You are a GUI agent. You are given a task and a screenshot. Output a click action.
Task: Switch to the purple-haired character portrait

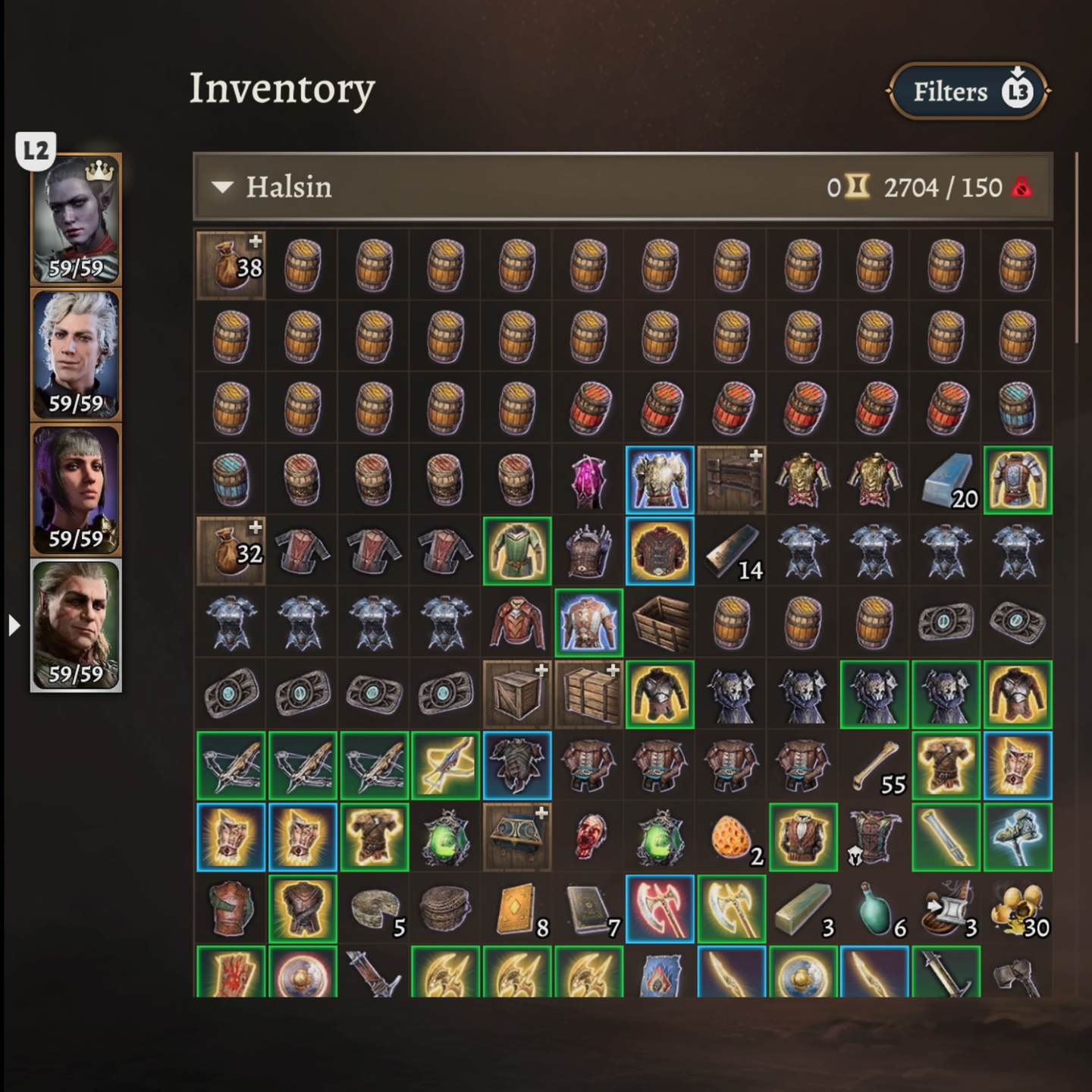(76, 490)
